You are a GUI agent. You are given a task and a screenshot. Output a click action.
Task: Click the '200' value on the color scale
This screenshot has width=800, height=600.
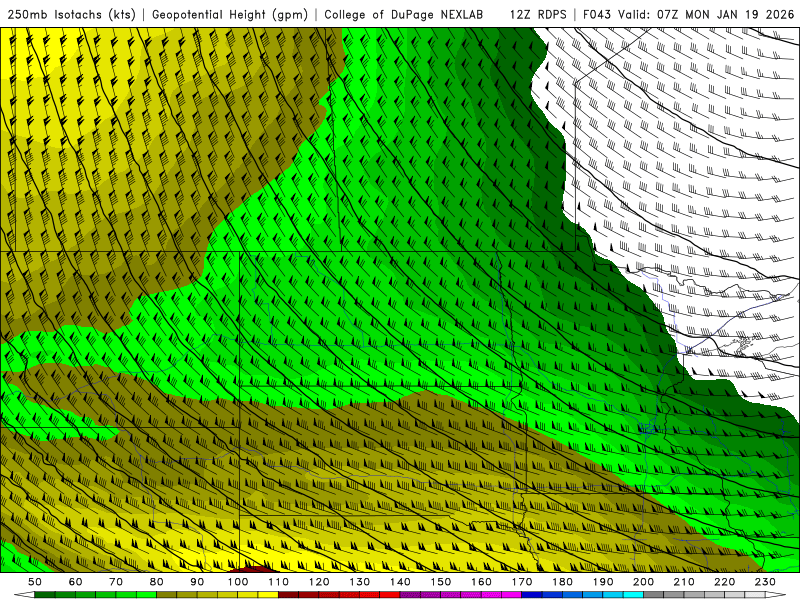pos(644,582)
